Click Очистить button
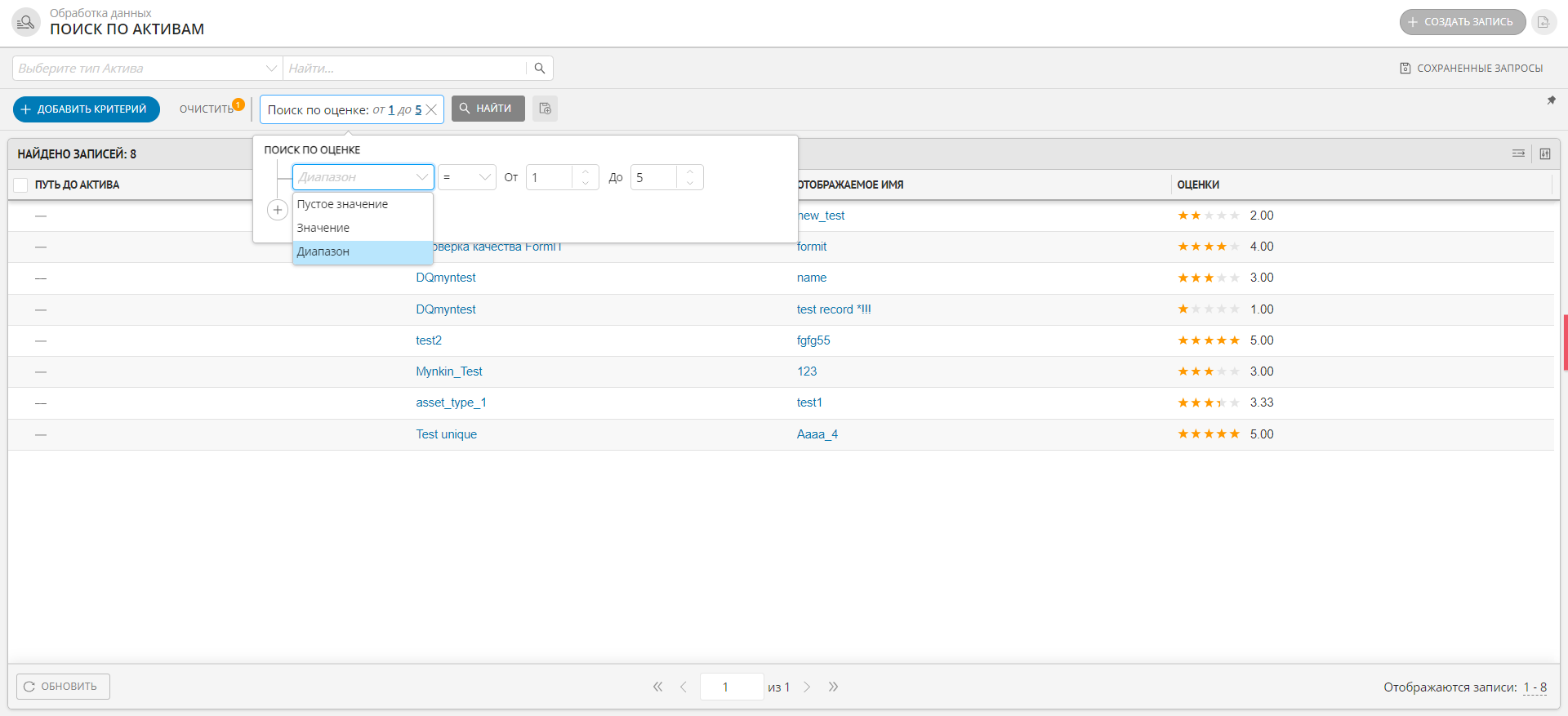The height and width of the screenshot is (716, 1568). click(x=207, y=109)
